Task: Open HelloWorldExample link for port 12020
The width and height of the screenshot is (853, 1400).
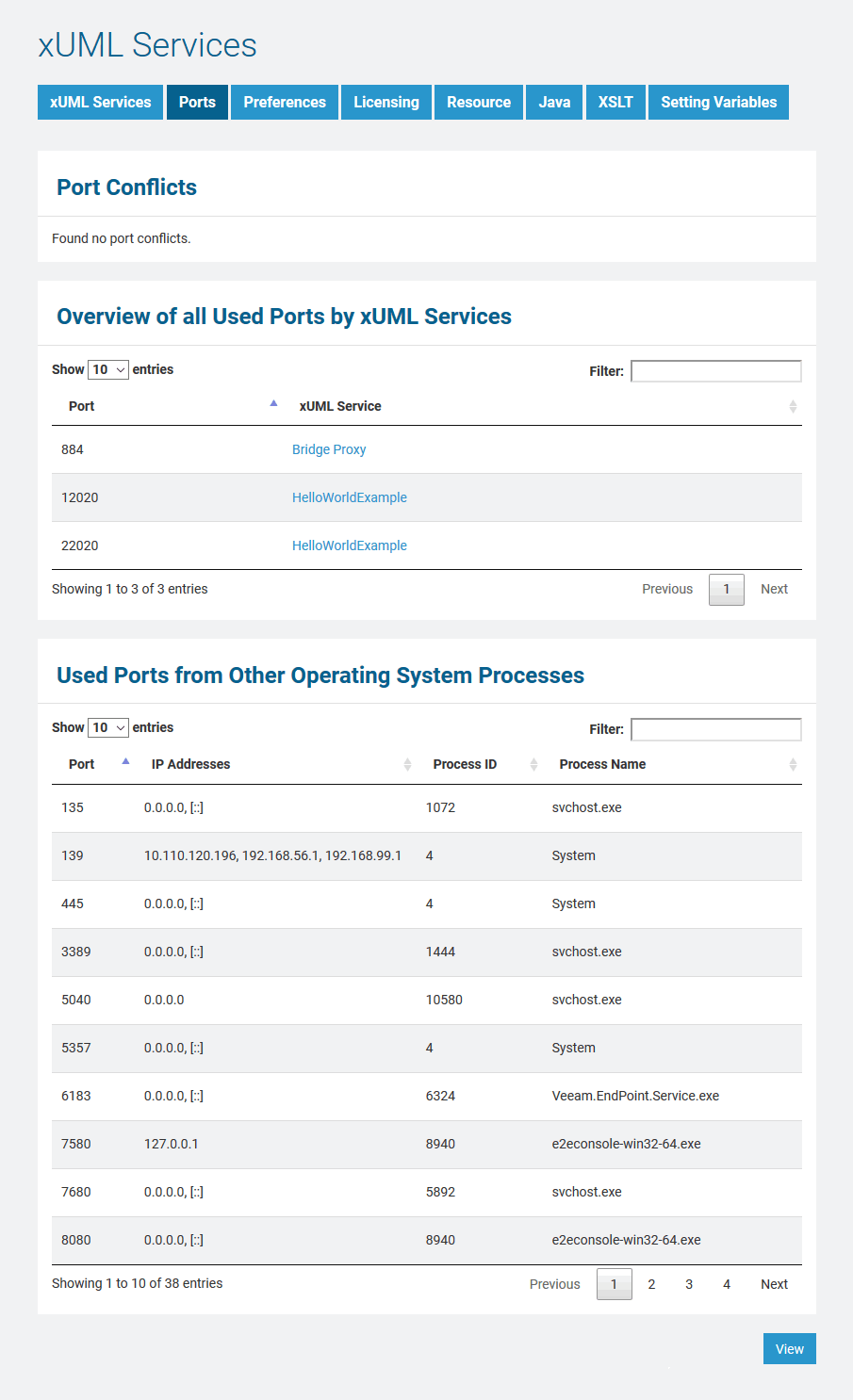Action: point(350,497)
